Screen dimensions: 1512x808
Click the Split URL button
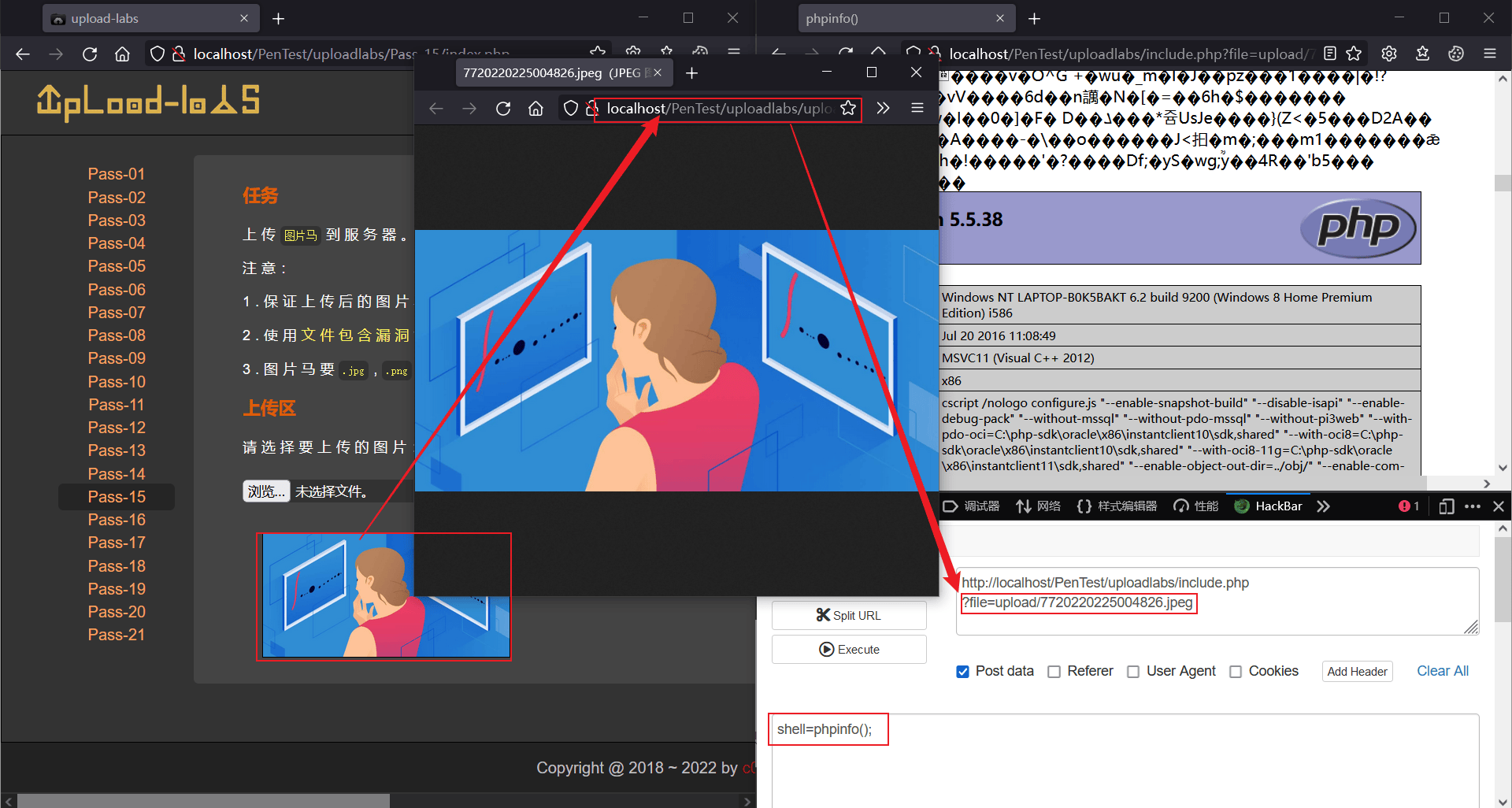point(849,615)
